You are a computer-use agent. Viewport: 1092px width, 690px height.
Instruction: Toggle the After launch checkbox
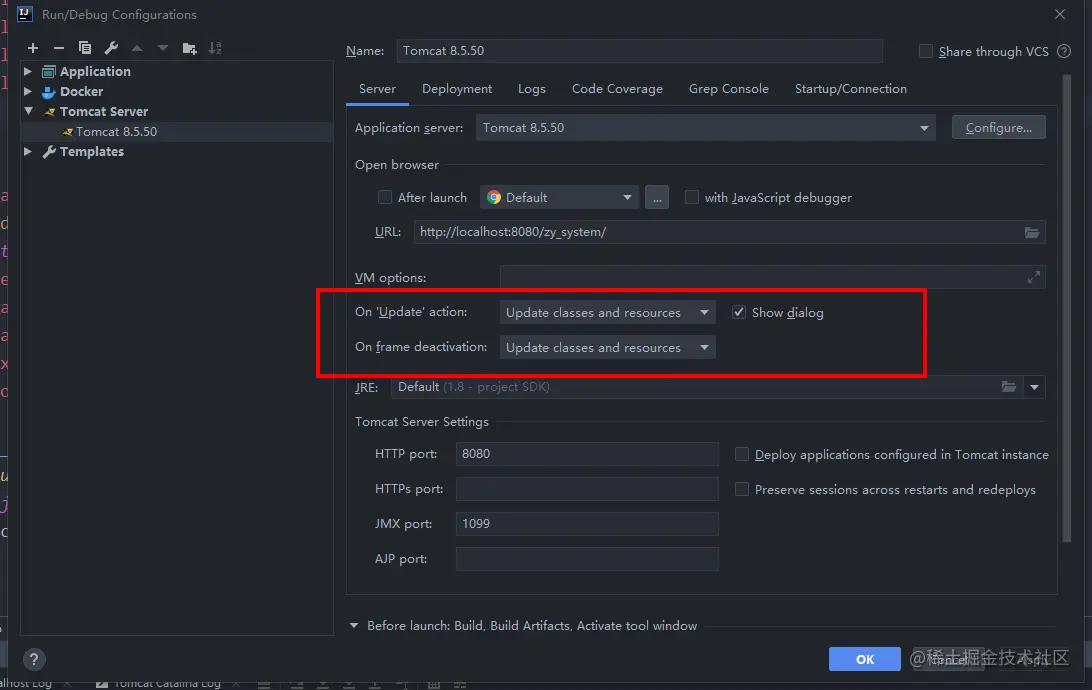pos(384,198)
